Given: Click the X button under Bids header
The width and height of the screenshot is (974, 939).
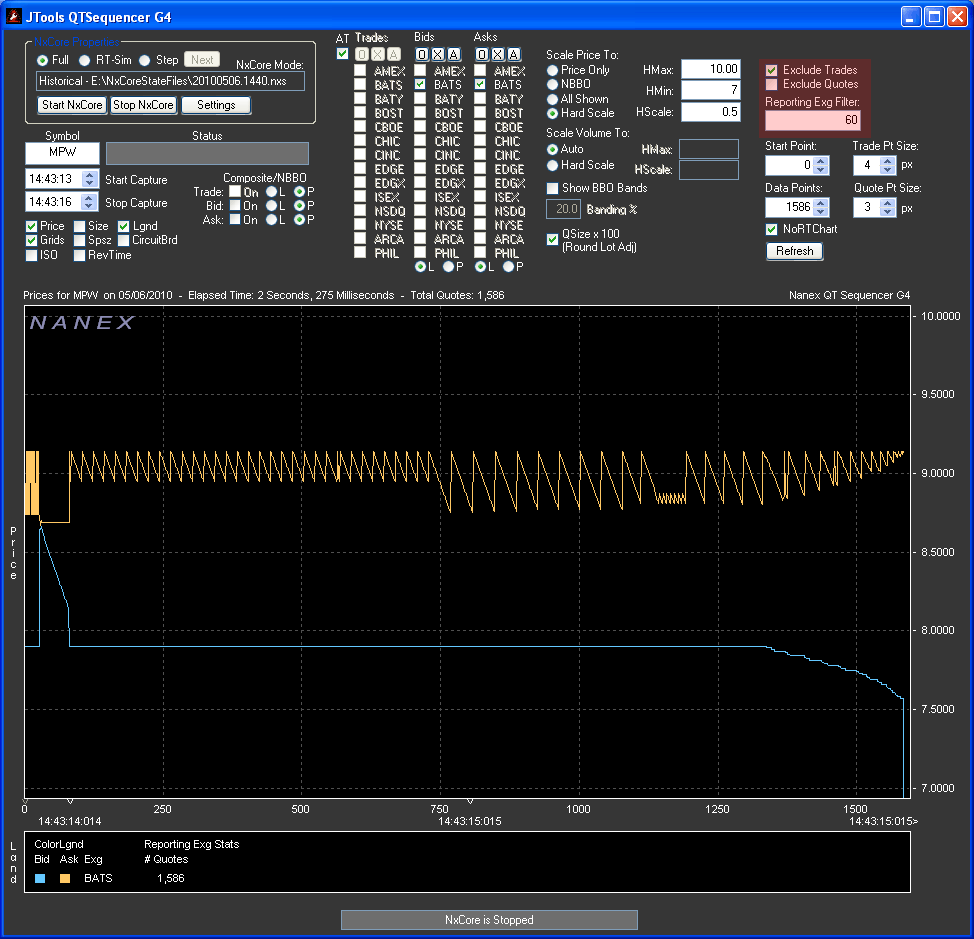Looking at the screenshot, I should click(x=438, y=55).
